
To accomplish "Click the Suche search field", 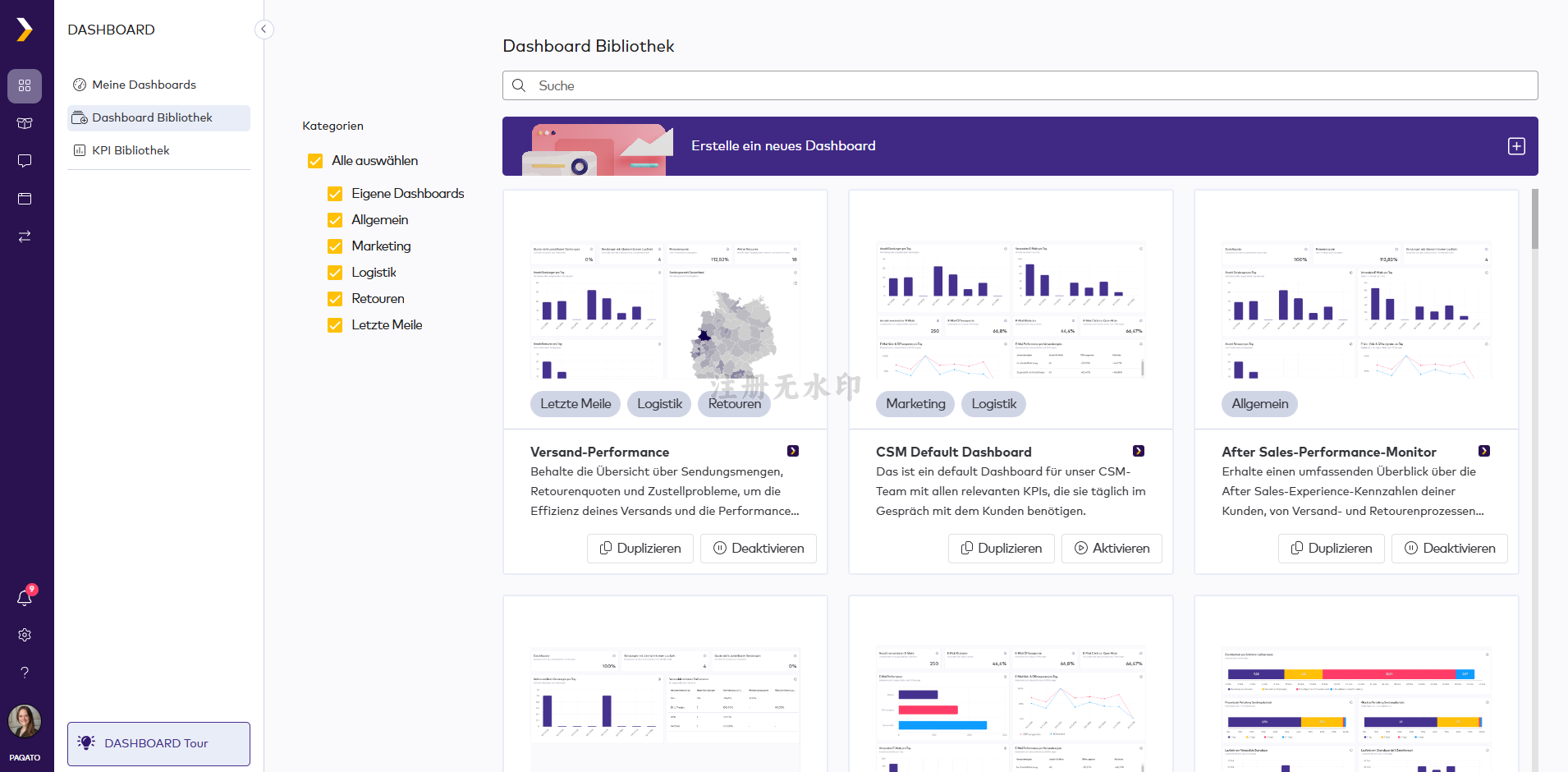I will tap(1020, 85).
